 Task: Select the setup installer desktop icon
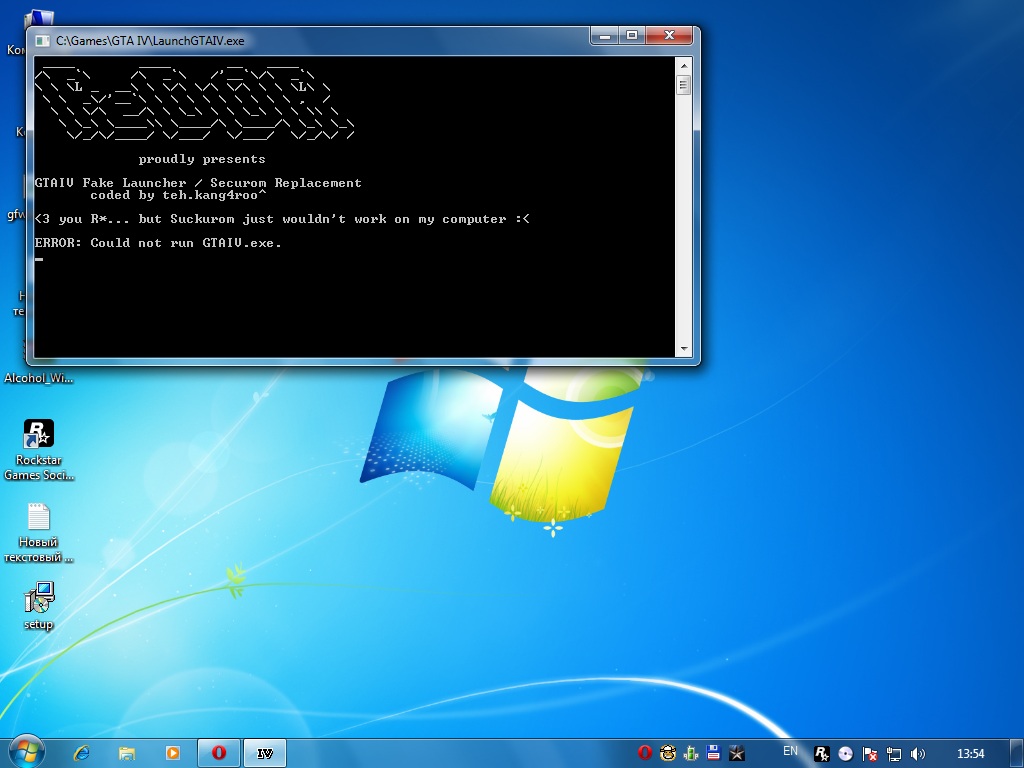tap(39, 598)
